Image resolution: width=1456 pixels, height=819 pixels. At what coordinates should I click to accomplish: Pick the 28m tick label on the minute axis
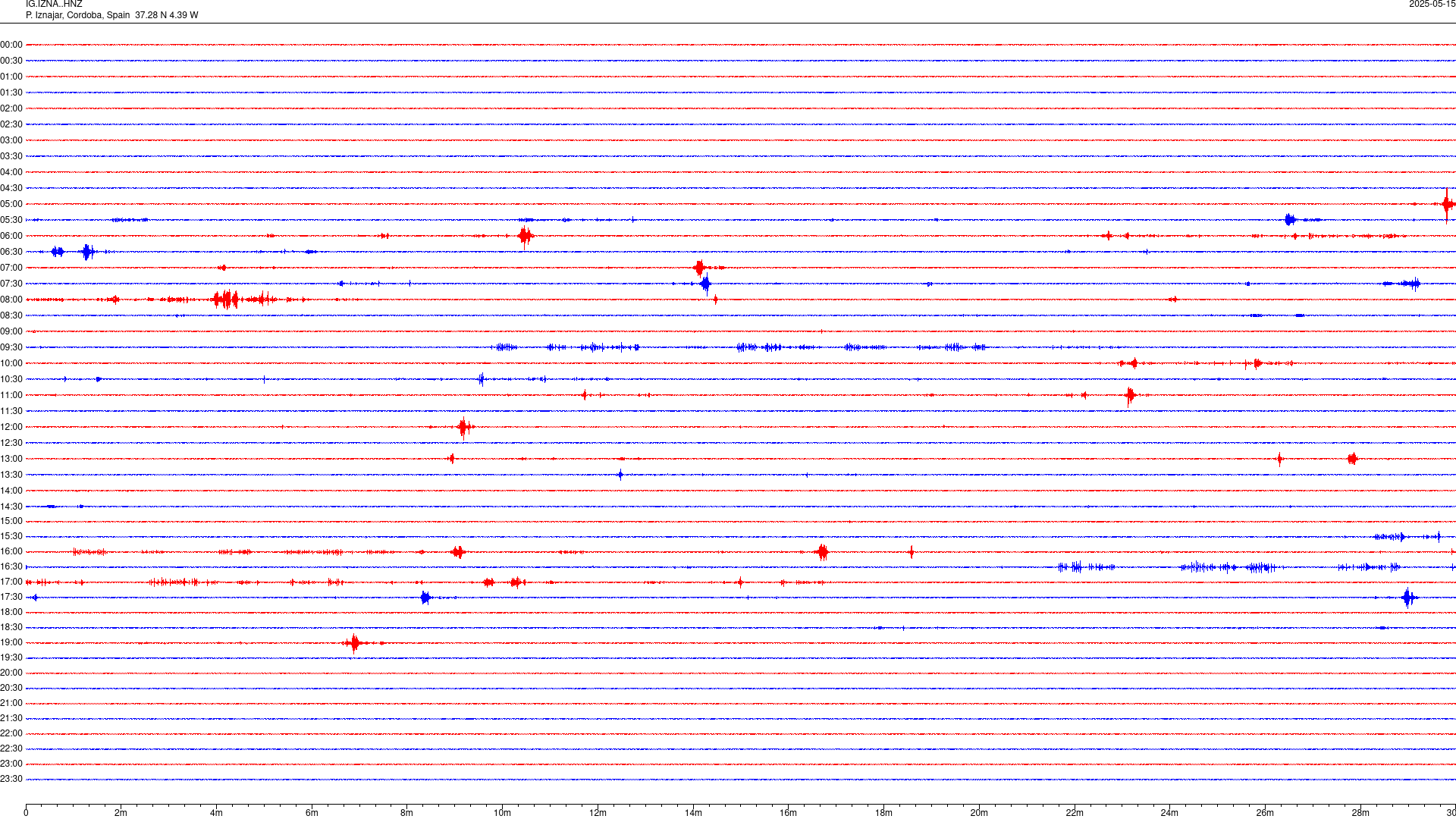[1360, 813]
